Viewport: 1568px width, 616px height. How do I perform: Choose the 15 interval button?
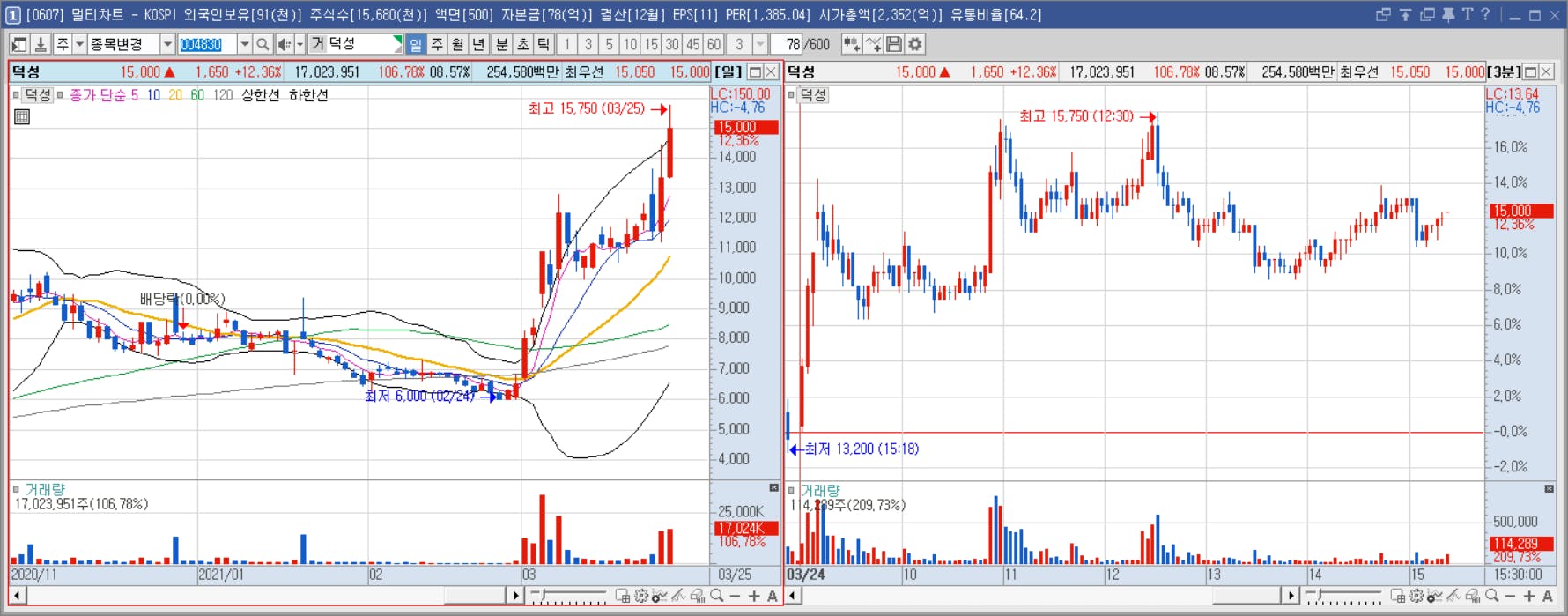click(651, 44)
